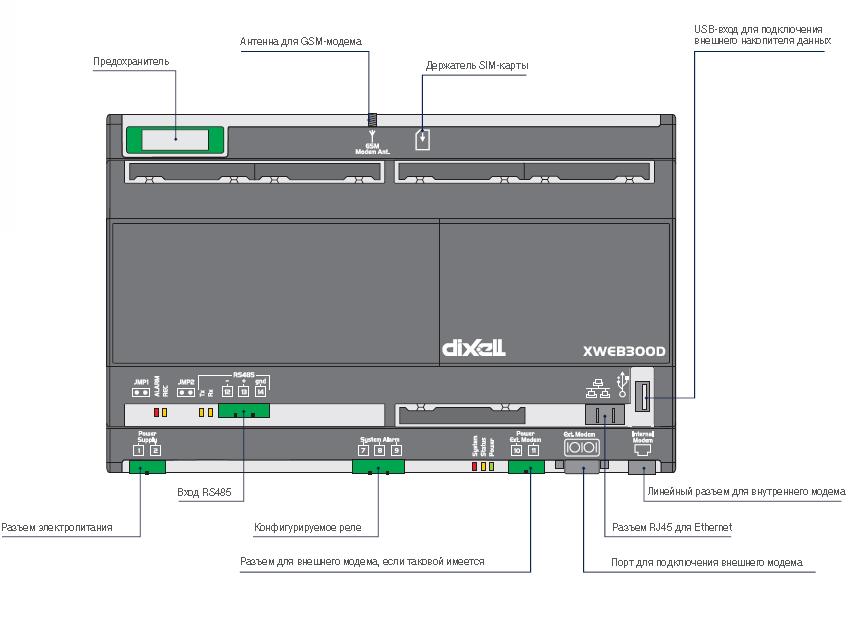Click the yellow REC LED
The height and width of the screenshot is (617, 848).
164,413
